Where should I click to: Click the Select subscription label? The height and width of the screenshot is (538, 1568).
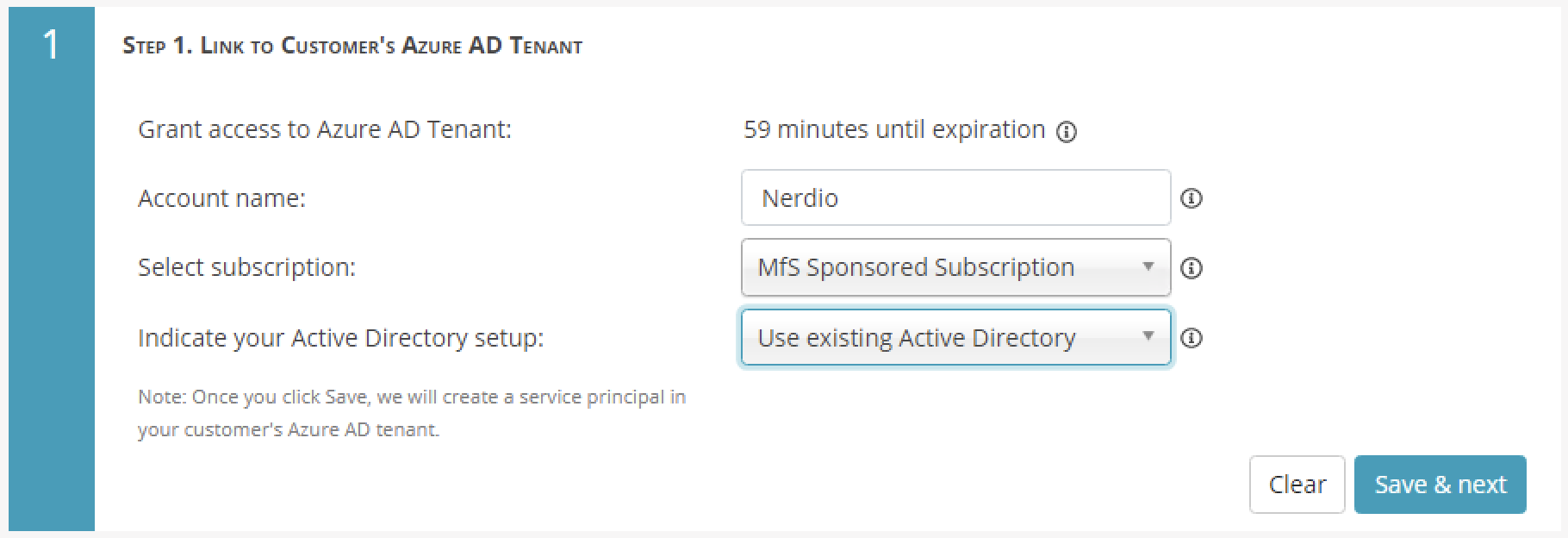pyautogui.click(x=246, y=267)
